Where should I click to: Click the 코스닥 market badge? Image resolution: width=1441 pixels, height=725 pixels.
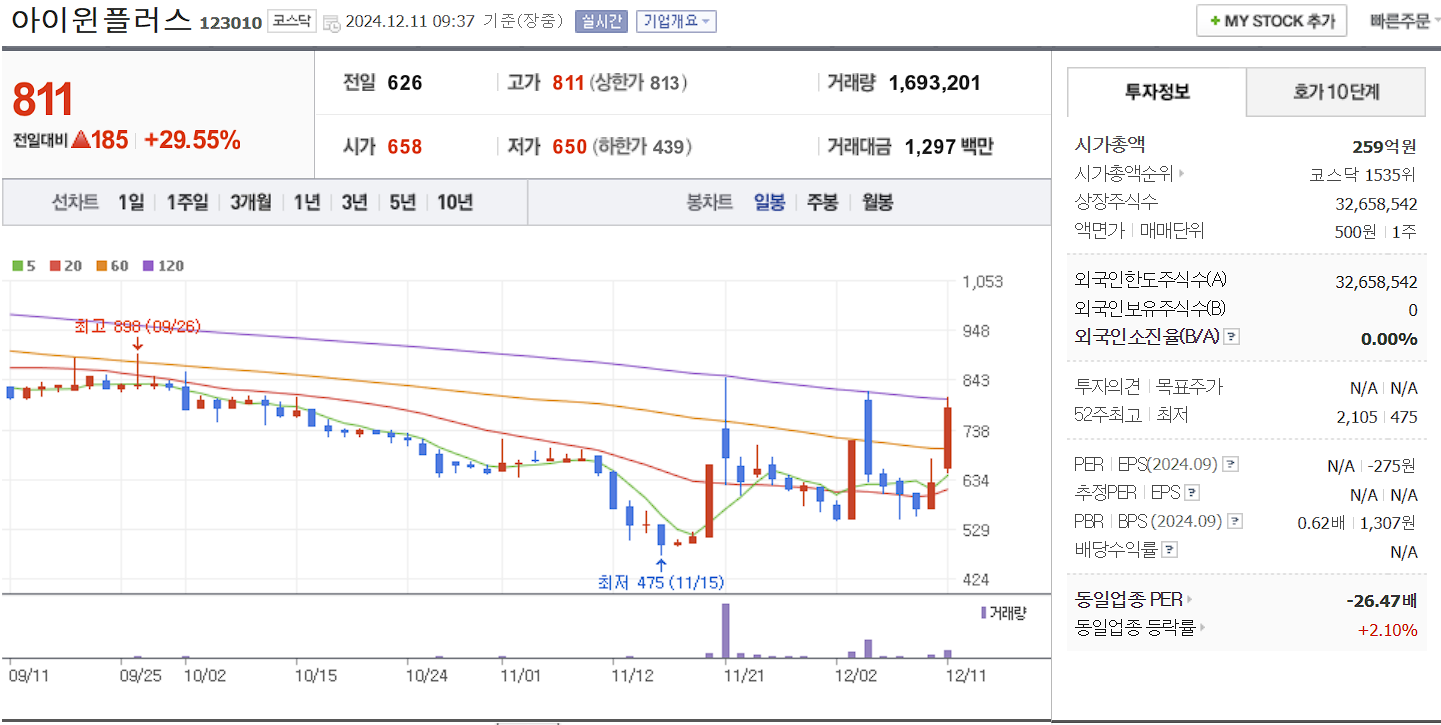click(x=290, y=21)
